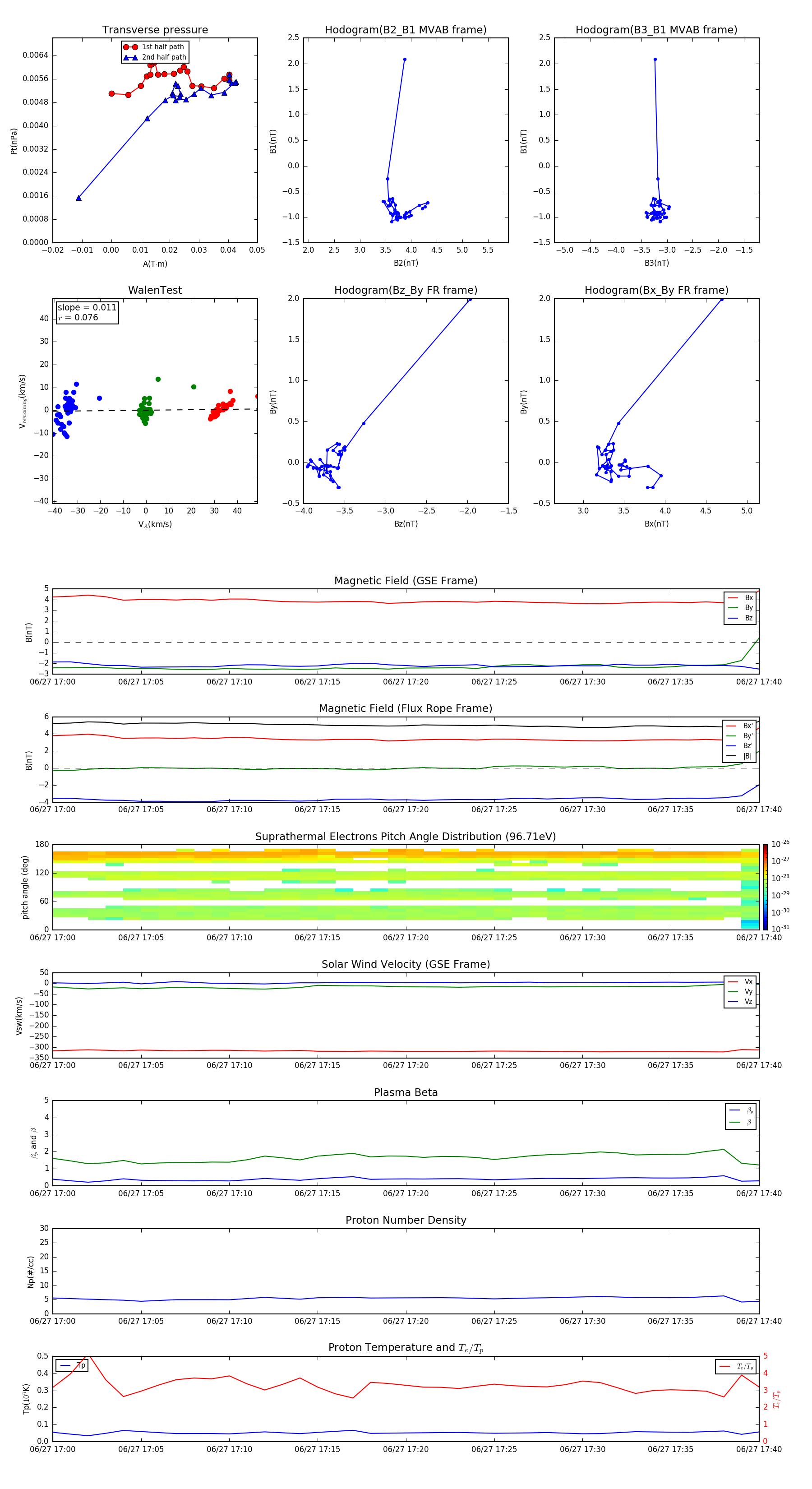The width and height of the screenshot is (812, 1489).
Task: Click the pitch angle colorbar
Action: point(765,887)
